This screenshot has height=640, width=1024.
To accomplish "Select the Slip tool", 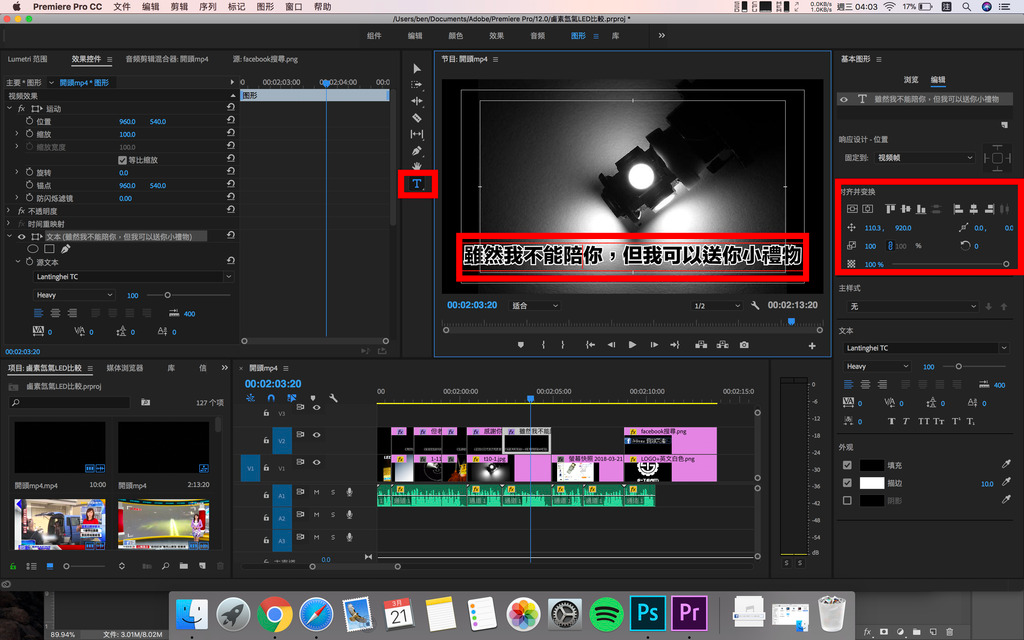I will [417, 134].
